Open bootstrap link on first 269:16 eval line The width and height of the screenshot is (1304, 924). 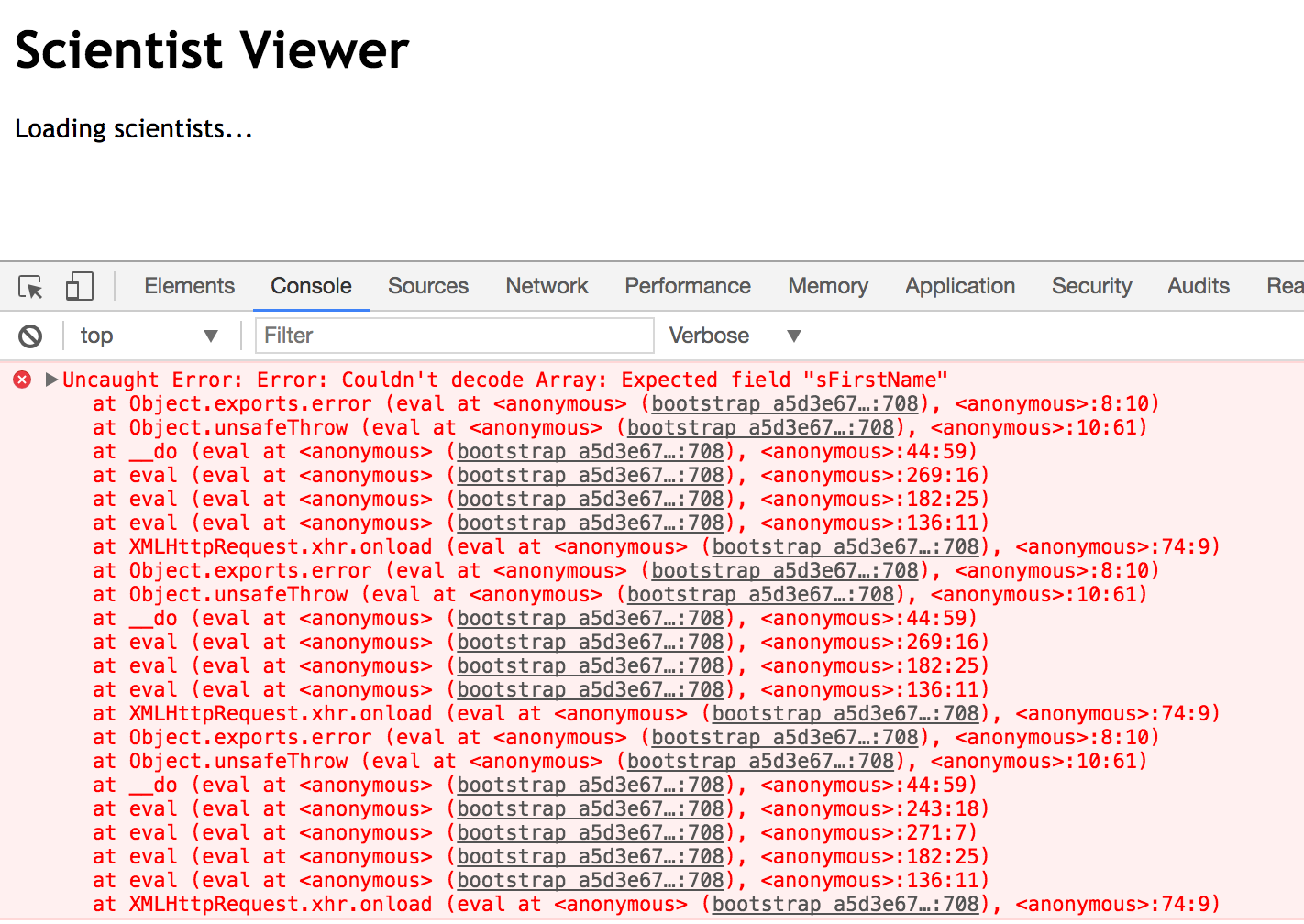[591, 476]
